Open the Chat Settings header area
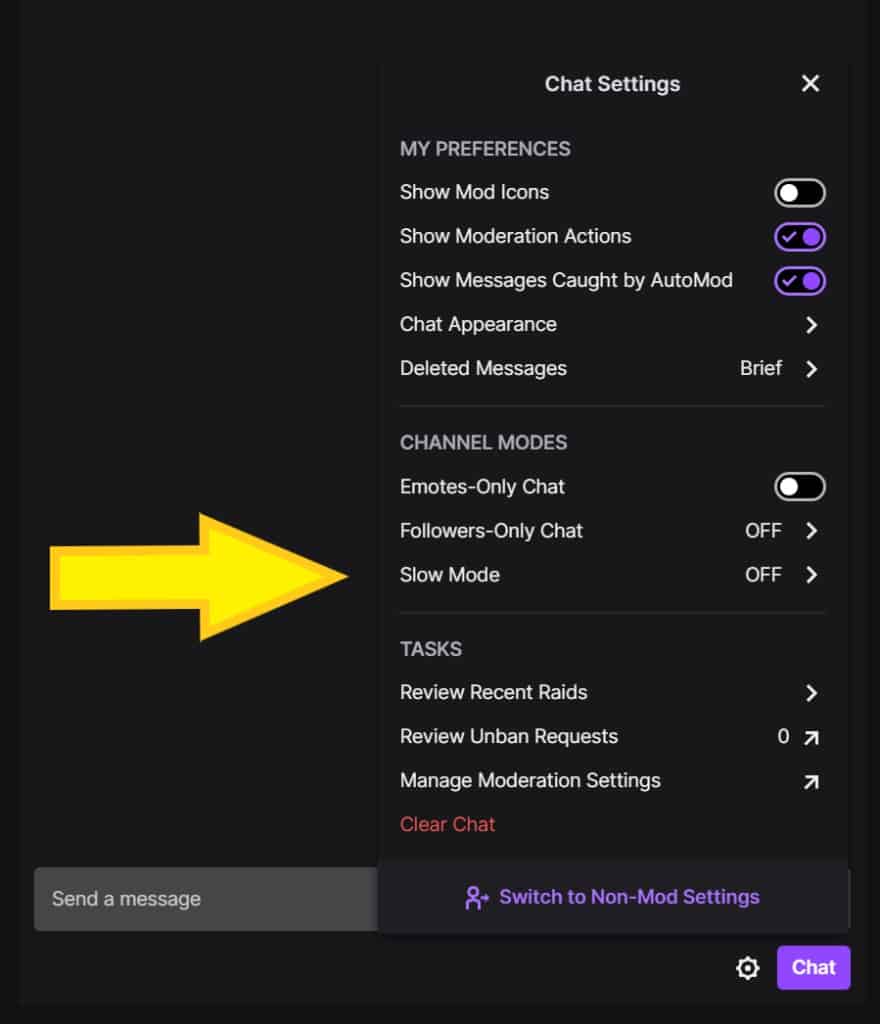The image size is (880, 1024). coord(611,84)
